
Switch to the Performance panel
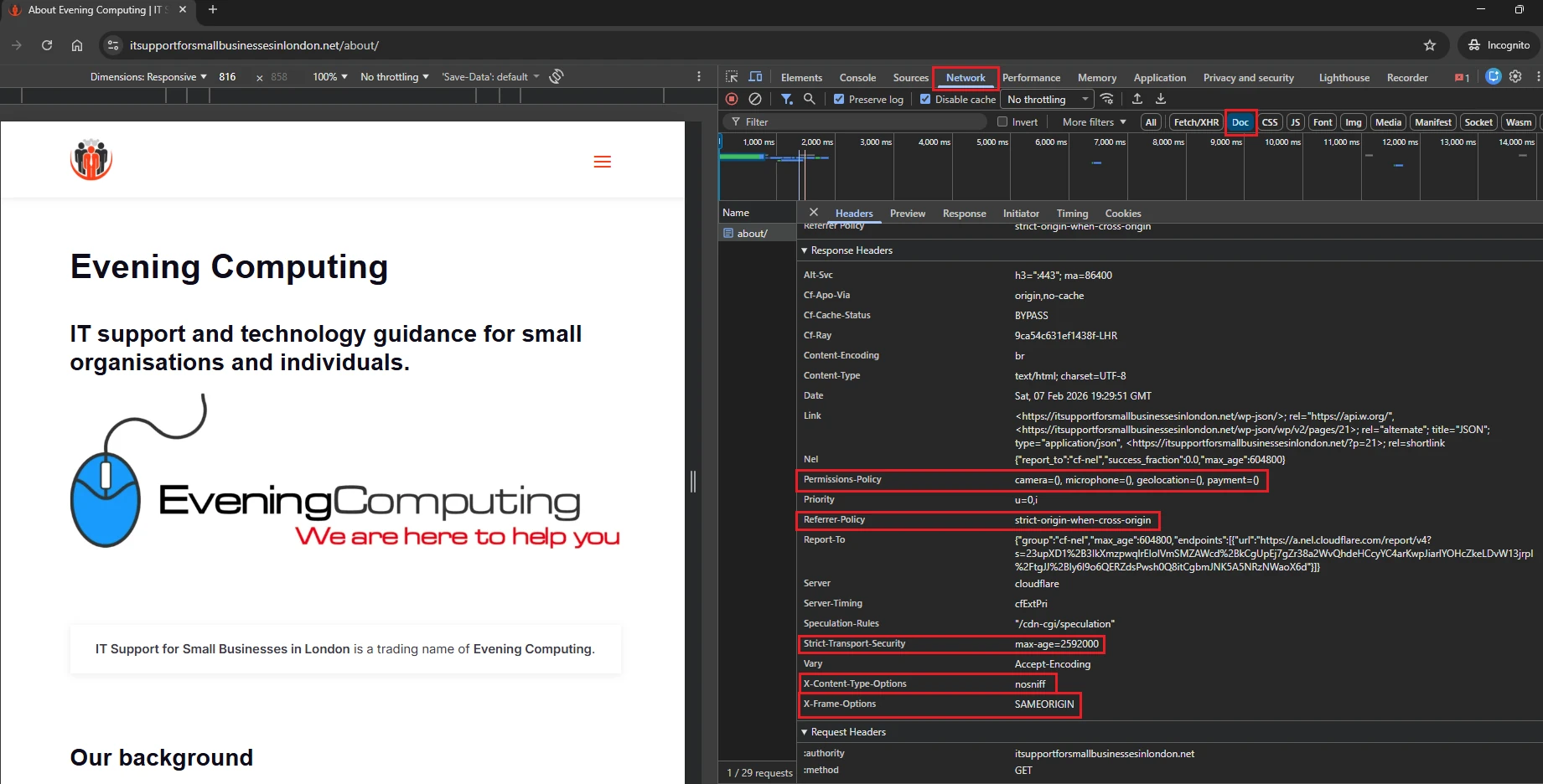pos(1031,77)
